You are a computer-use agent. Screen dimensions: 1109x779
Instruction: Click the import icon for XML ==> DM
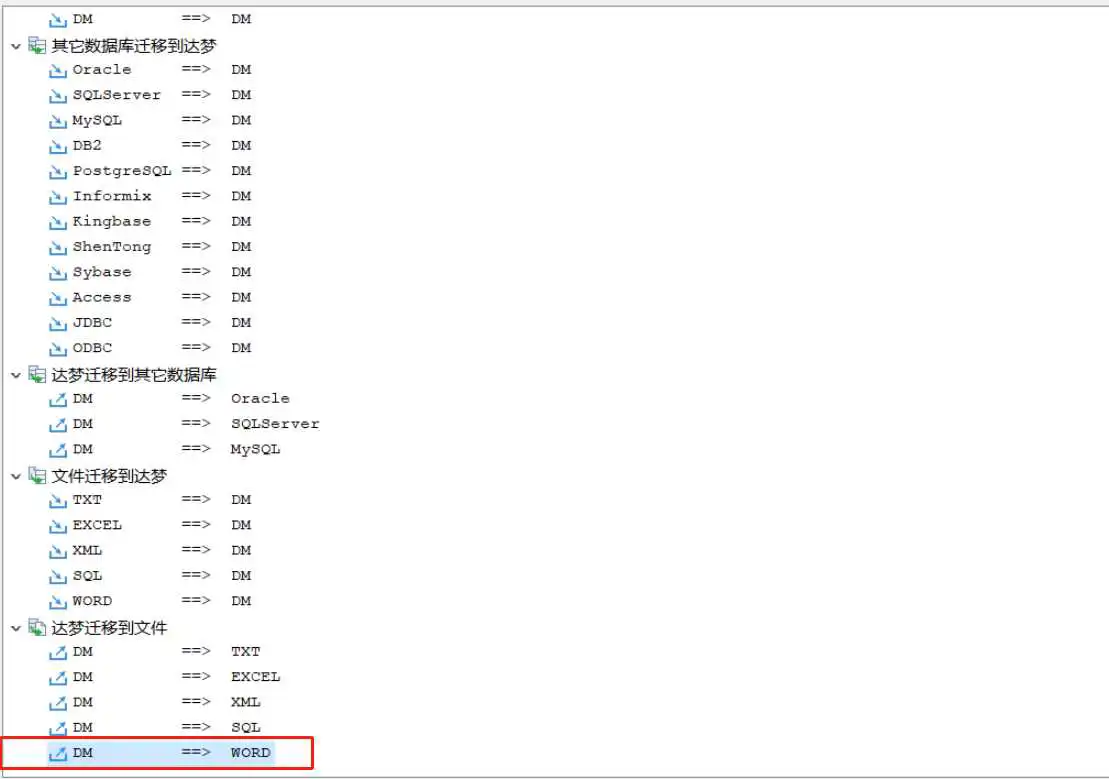click(x=58, y=551)
